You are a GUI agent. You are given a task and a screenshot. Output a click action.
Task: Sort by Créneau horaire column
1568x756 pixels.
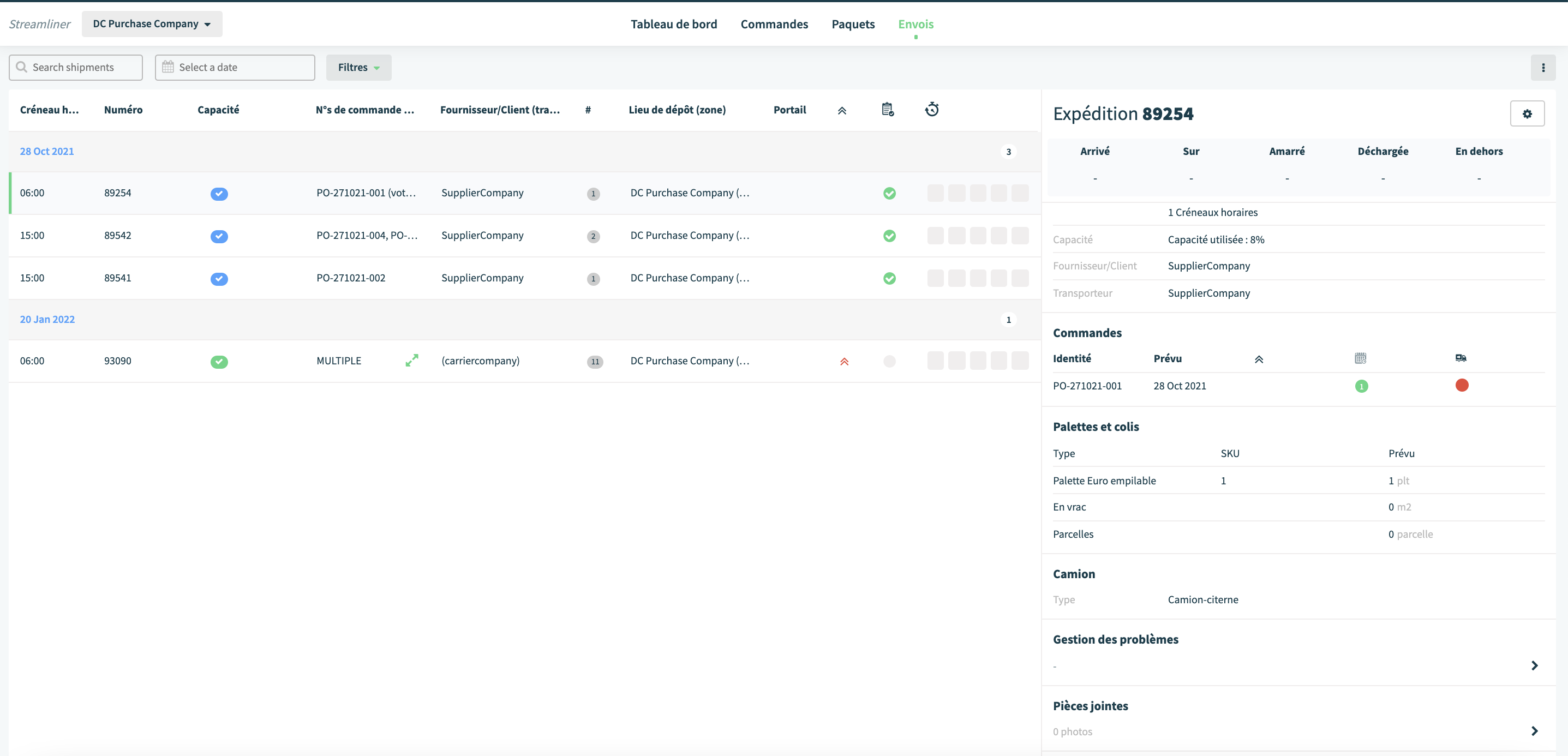click(x=49, y=110)
